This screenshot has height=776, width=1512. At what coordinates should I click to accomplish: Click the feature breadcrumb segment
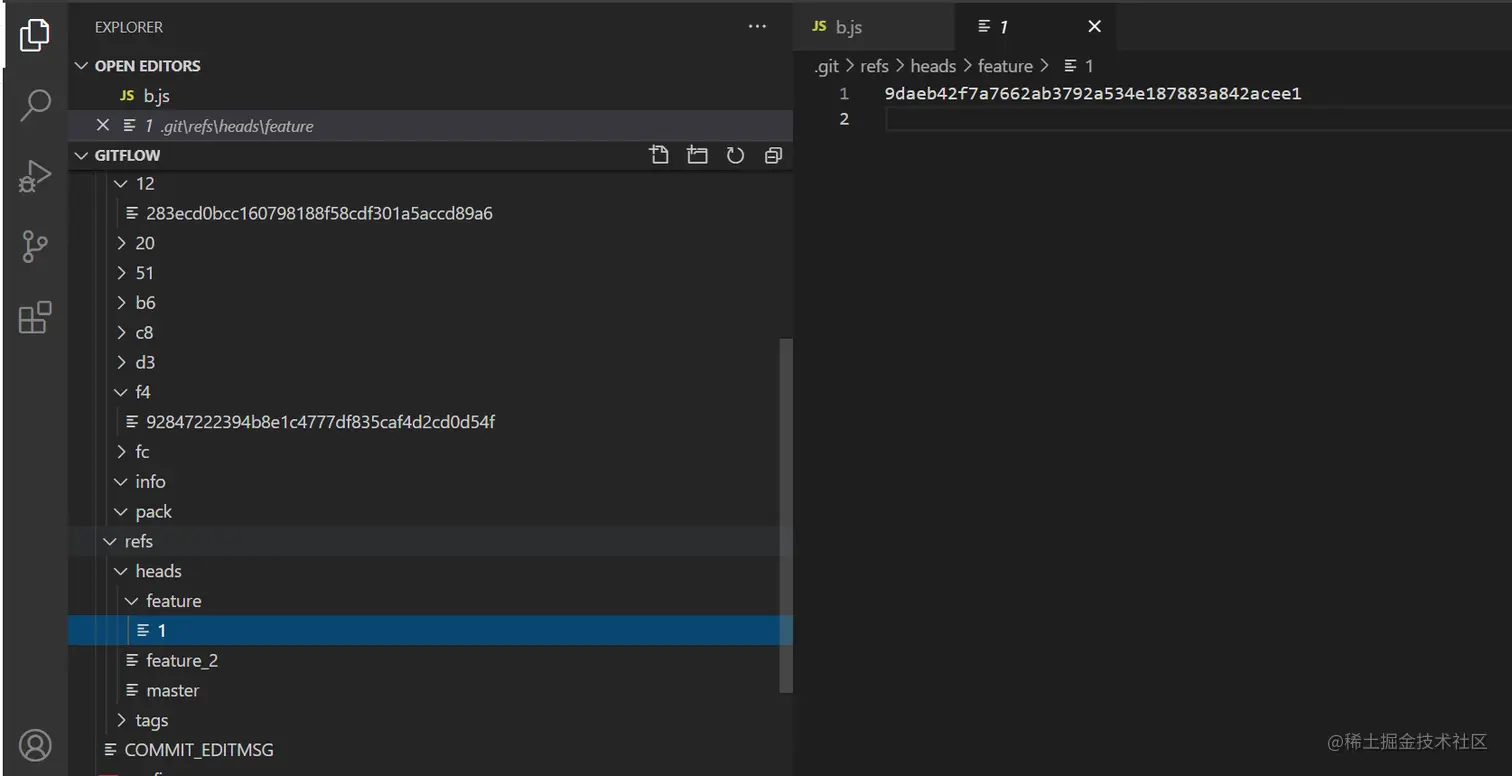tap(1005, 66)
